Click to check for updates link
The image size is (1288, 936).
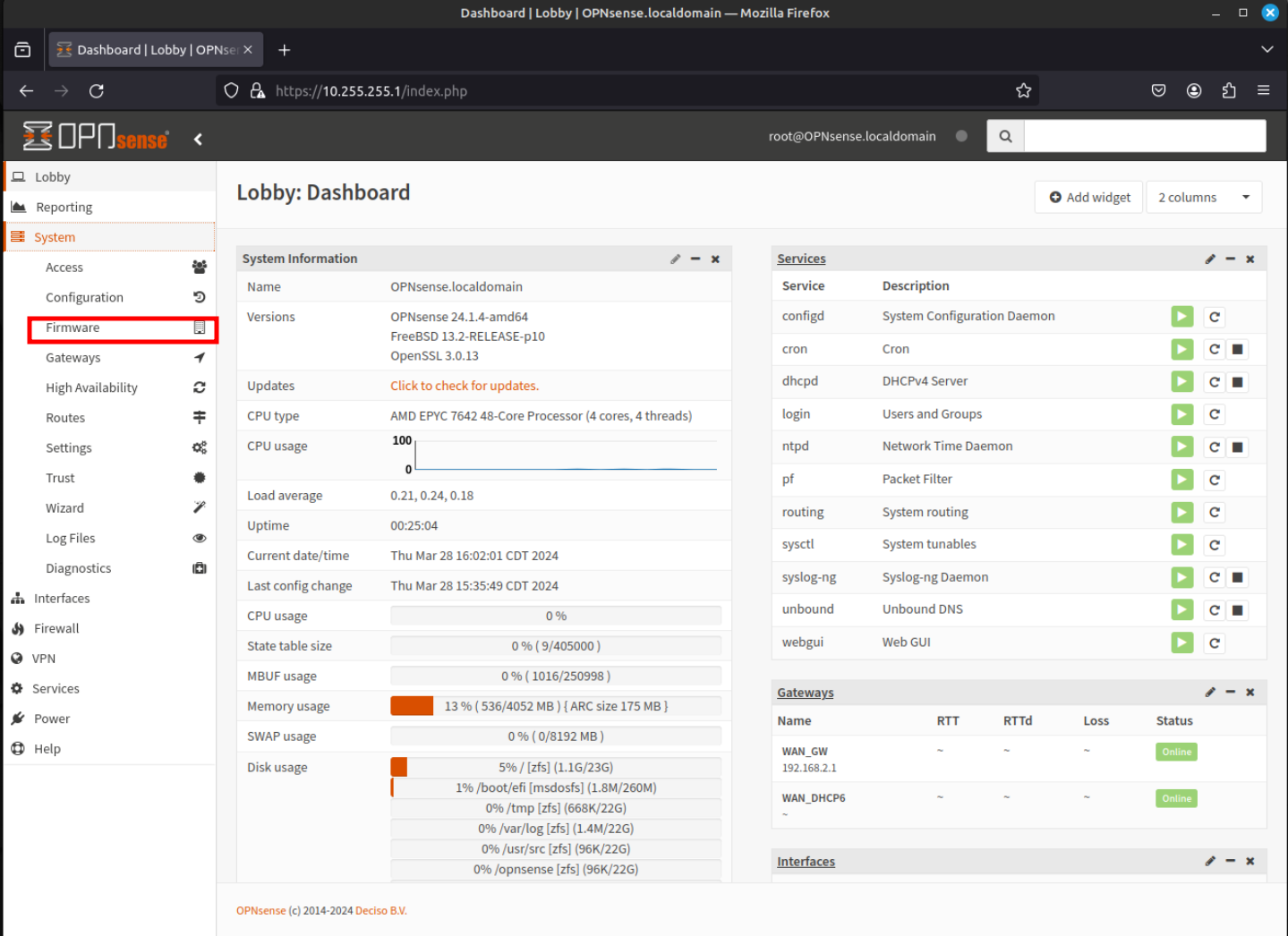pyautogui.click(x=465, y=386)
